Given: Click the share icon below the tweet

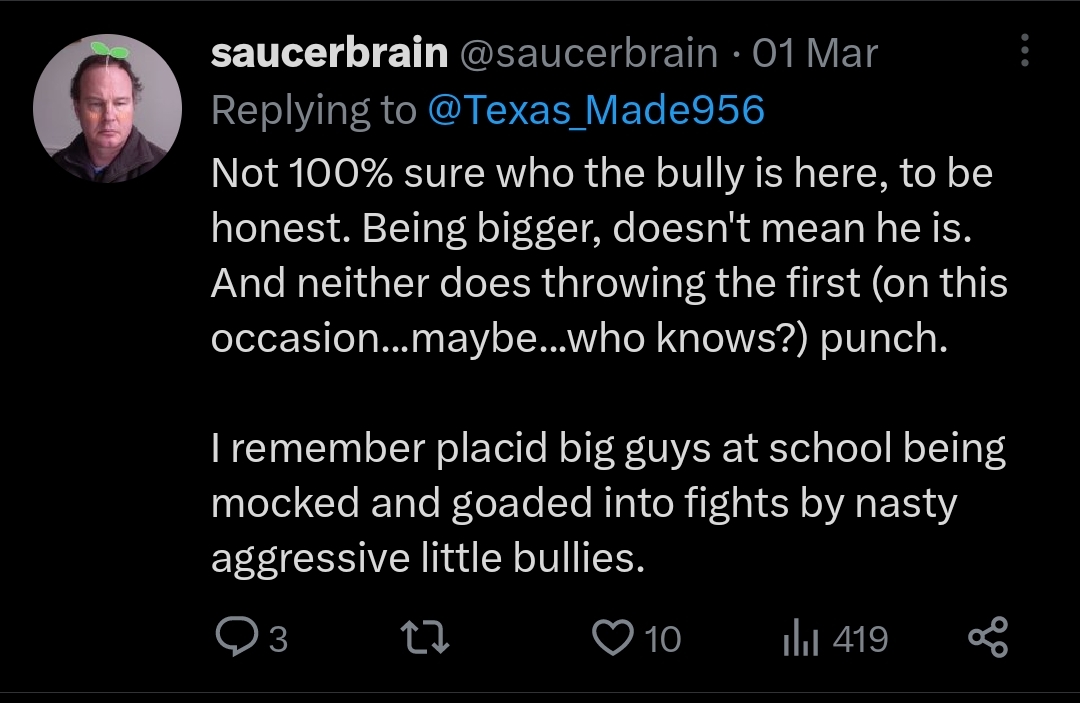Looking at the screenshot, I should point(988,637).
